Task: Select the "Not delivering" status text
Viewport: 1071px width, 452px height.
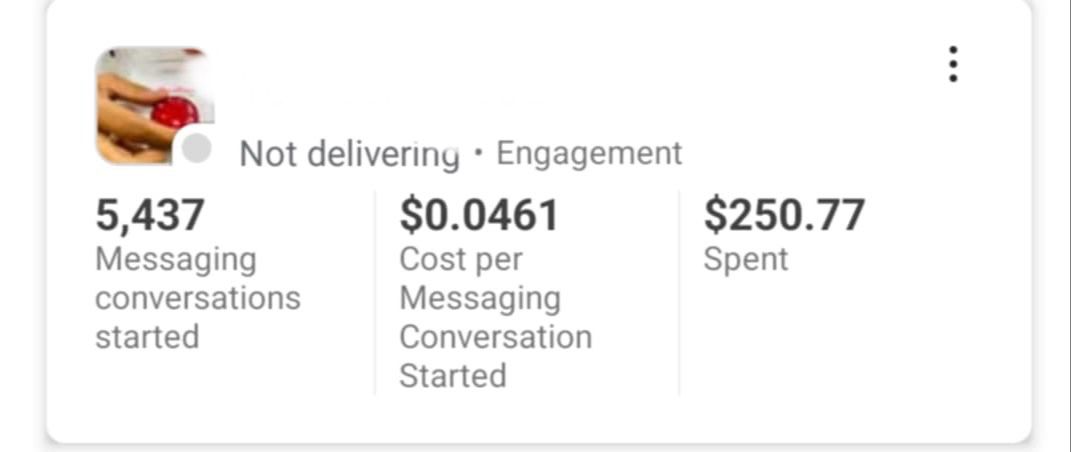Action: point(349,154)
